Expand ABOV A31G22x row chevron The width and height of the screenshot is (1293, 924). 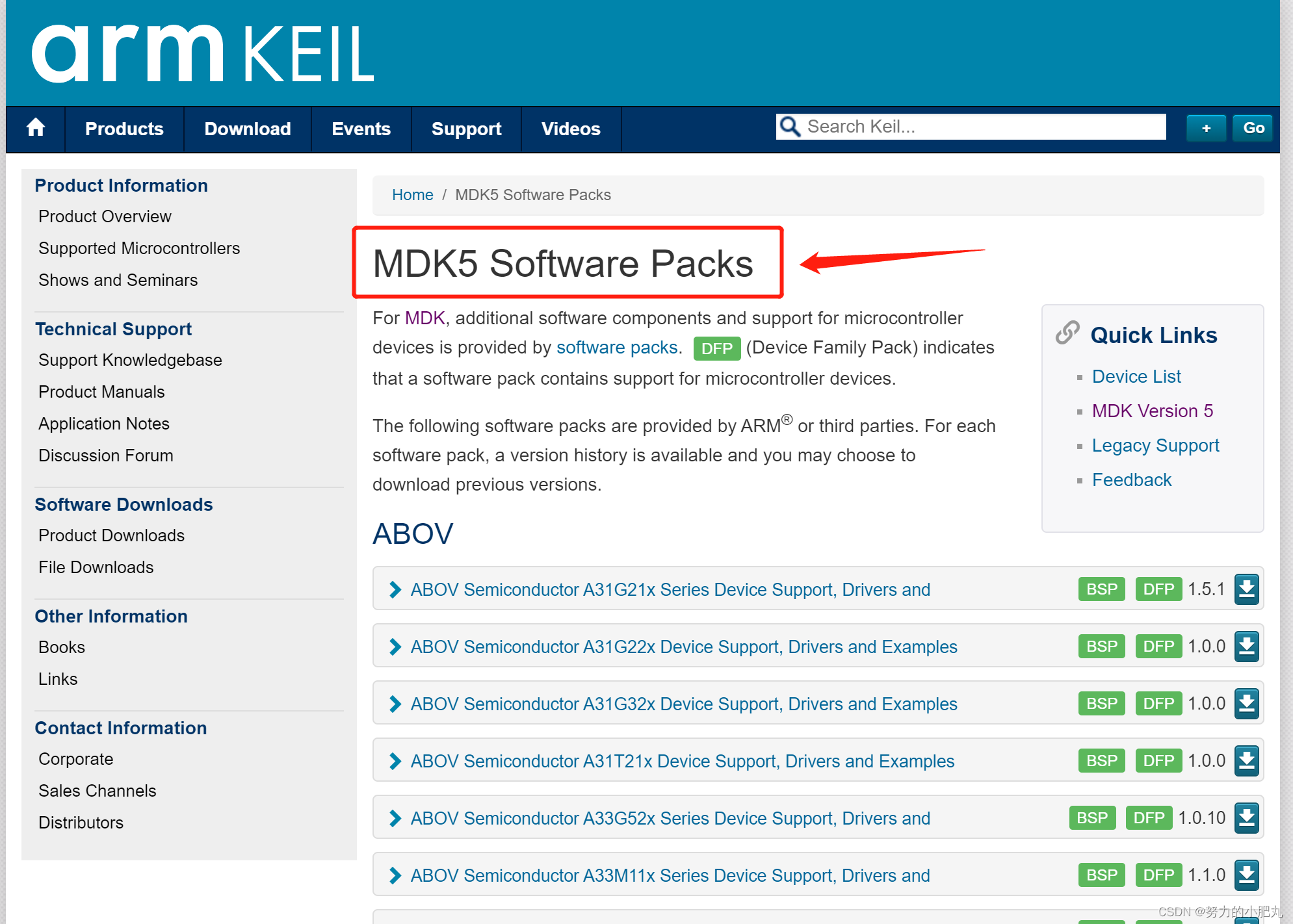click(395, 647)
